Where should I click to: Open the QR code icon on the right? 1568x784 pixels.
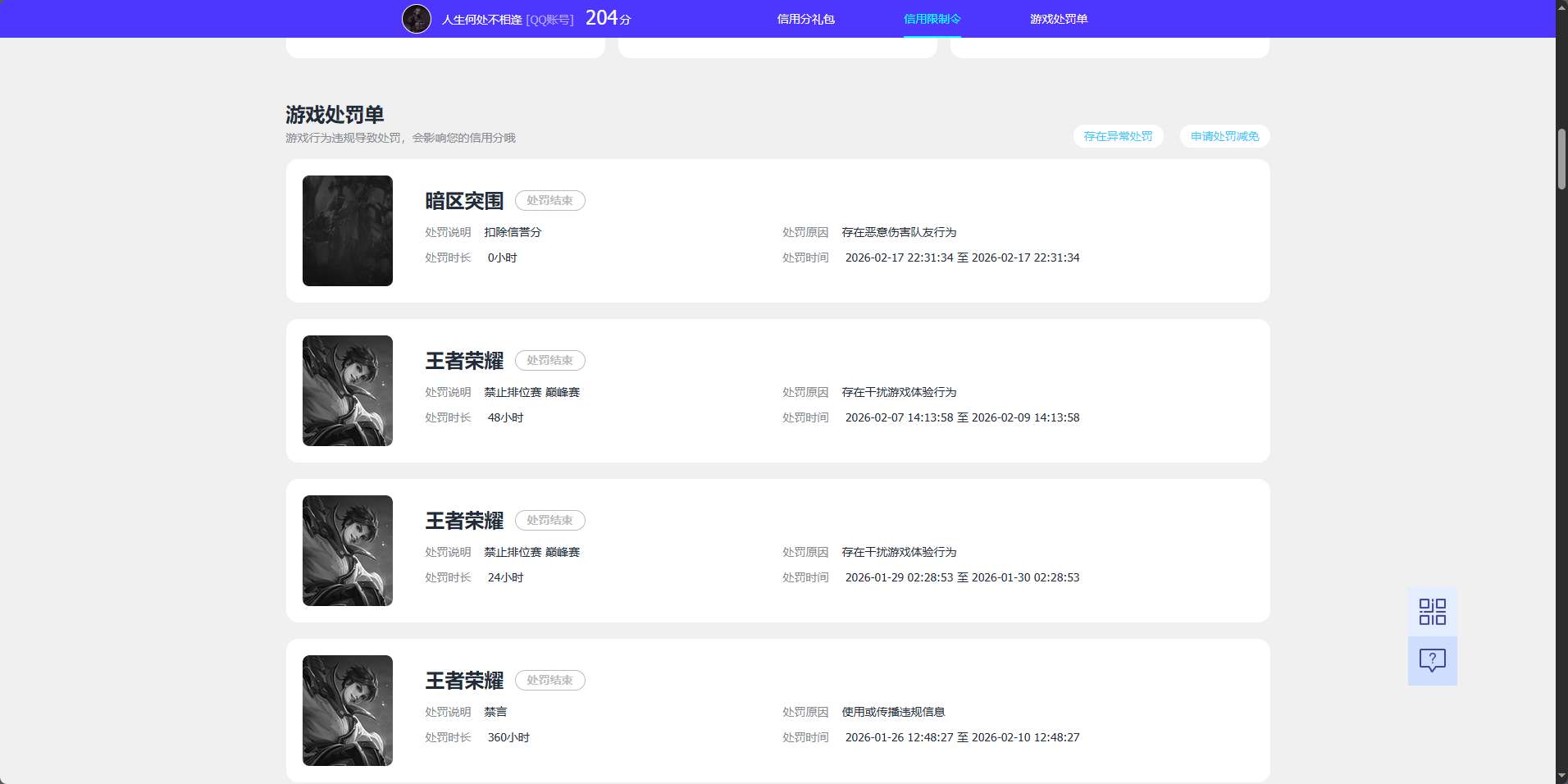point(1432,611)
